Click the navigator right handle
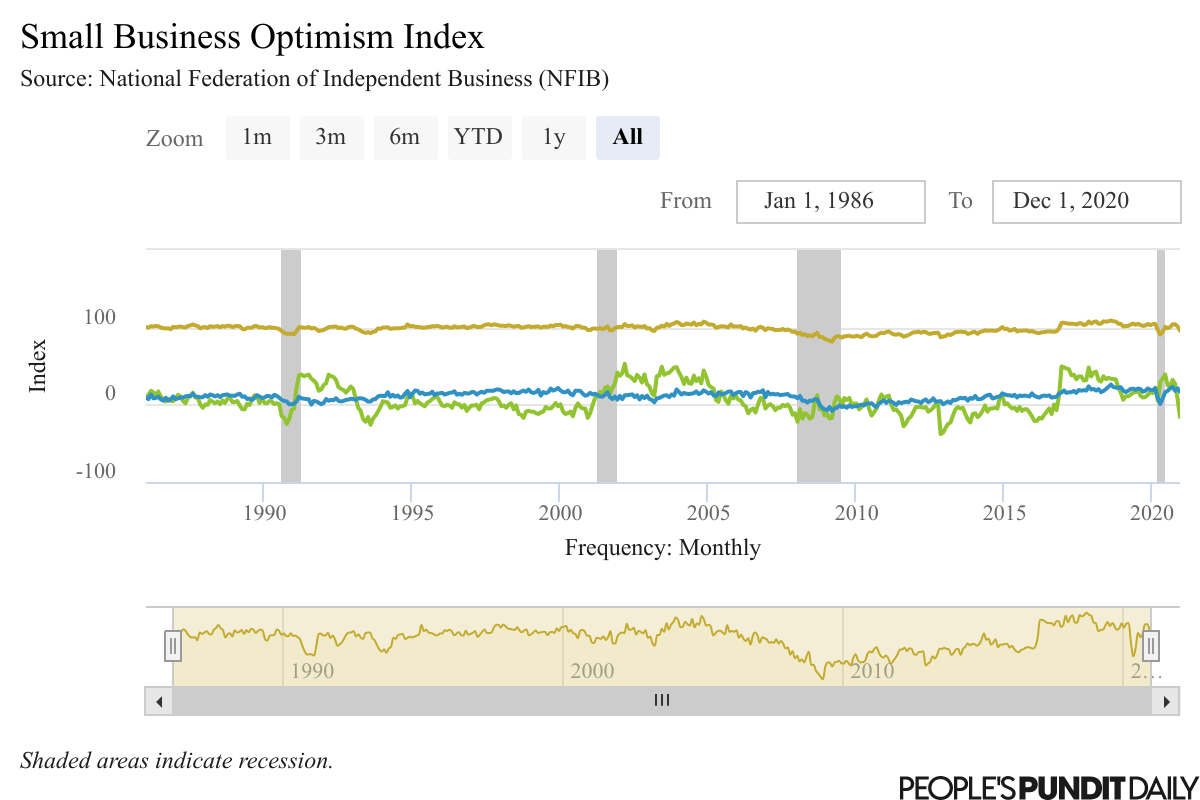This screenshot has width=1200, height=800. pos(1151,645)
